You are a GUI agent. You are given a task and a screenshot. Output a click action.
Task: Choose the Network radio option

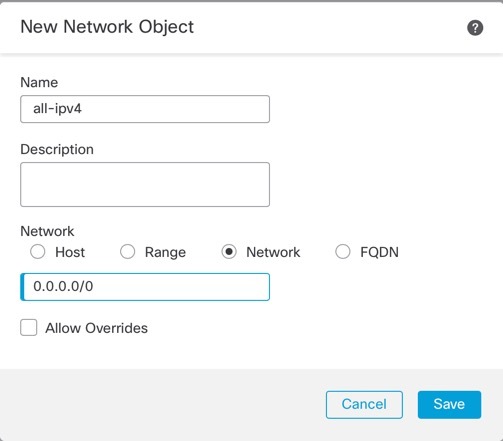(x=229, y=252)
